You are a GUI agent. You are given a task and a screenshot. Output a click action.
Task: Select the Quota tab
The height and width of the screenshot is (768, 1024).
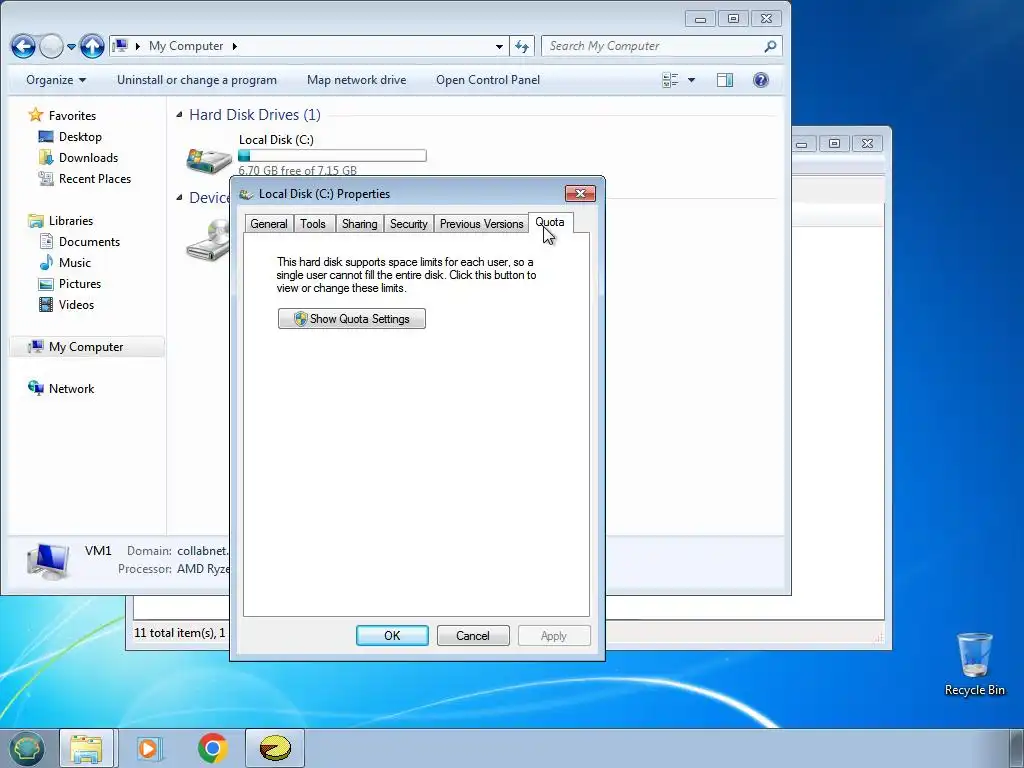[x=551, y=223]
